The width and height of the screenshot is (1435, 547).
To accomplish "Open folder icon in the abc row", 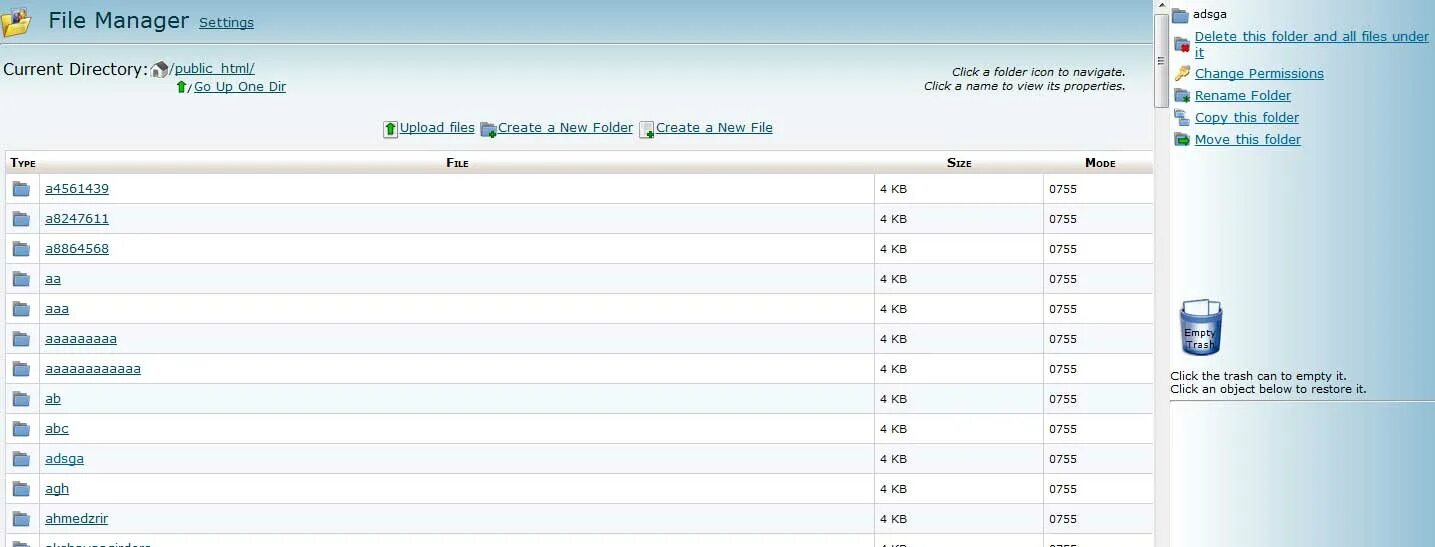I will point(21,429).
